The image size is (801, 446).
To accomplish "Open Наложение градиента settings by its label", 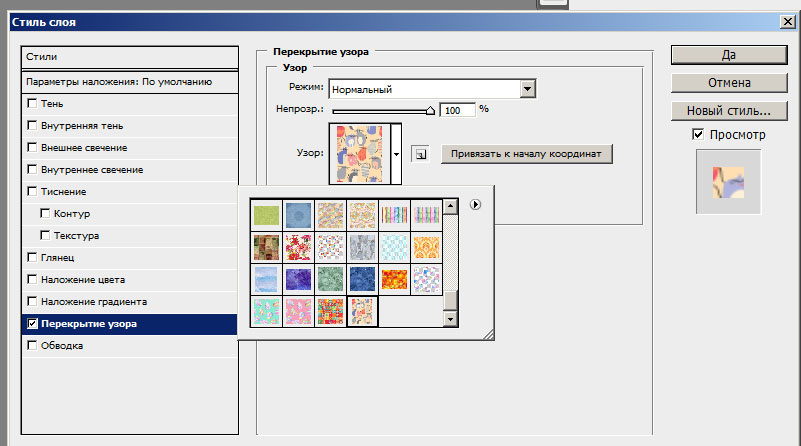I will click(x=94, y=301).
